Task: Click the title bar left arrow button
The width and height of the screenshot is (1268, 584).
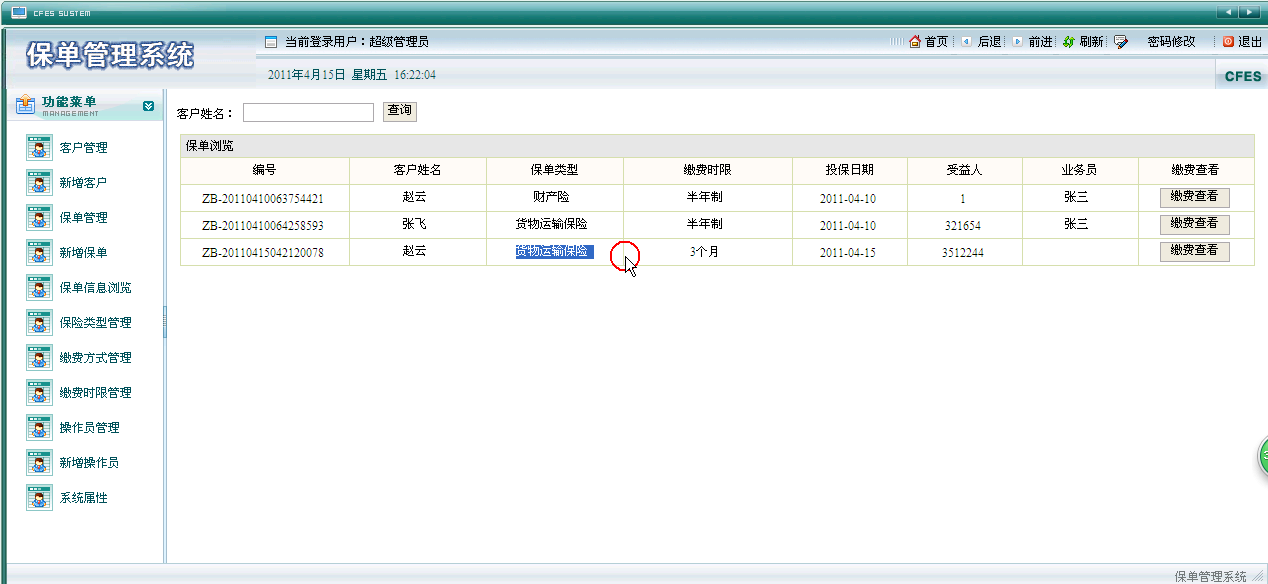Action: [x=1227, y=12]
